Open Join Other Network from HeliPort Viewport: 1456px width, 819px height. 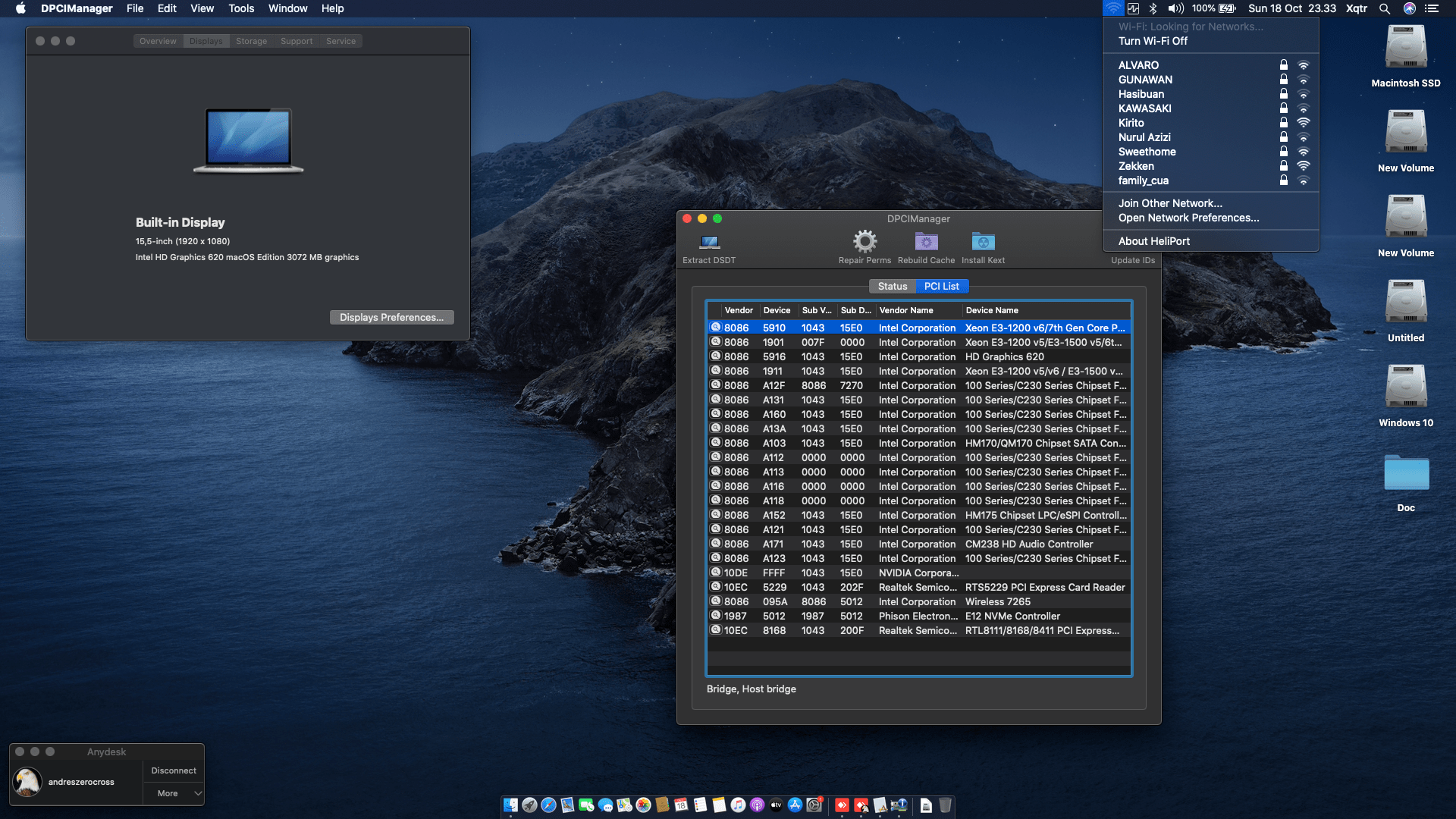1170,203
